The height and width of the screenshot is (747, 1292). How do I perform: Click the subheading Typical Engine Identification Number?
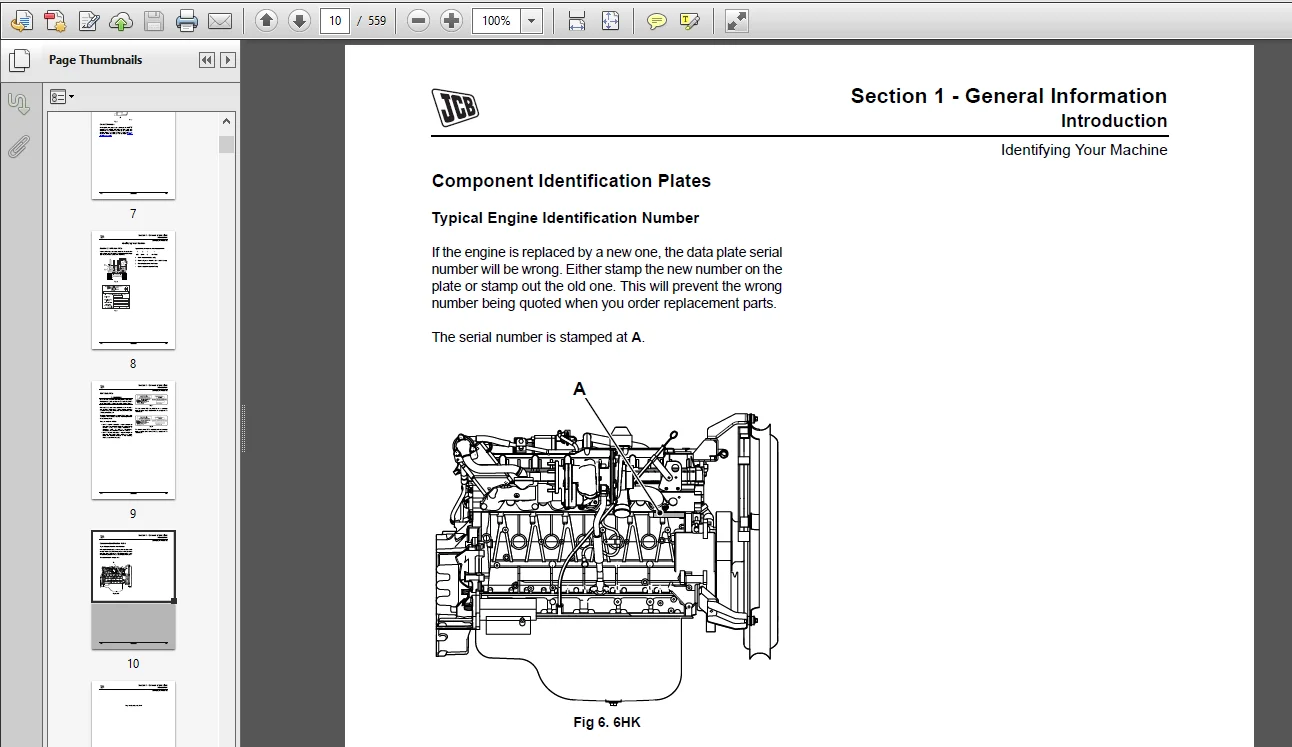[565, 218]
